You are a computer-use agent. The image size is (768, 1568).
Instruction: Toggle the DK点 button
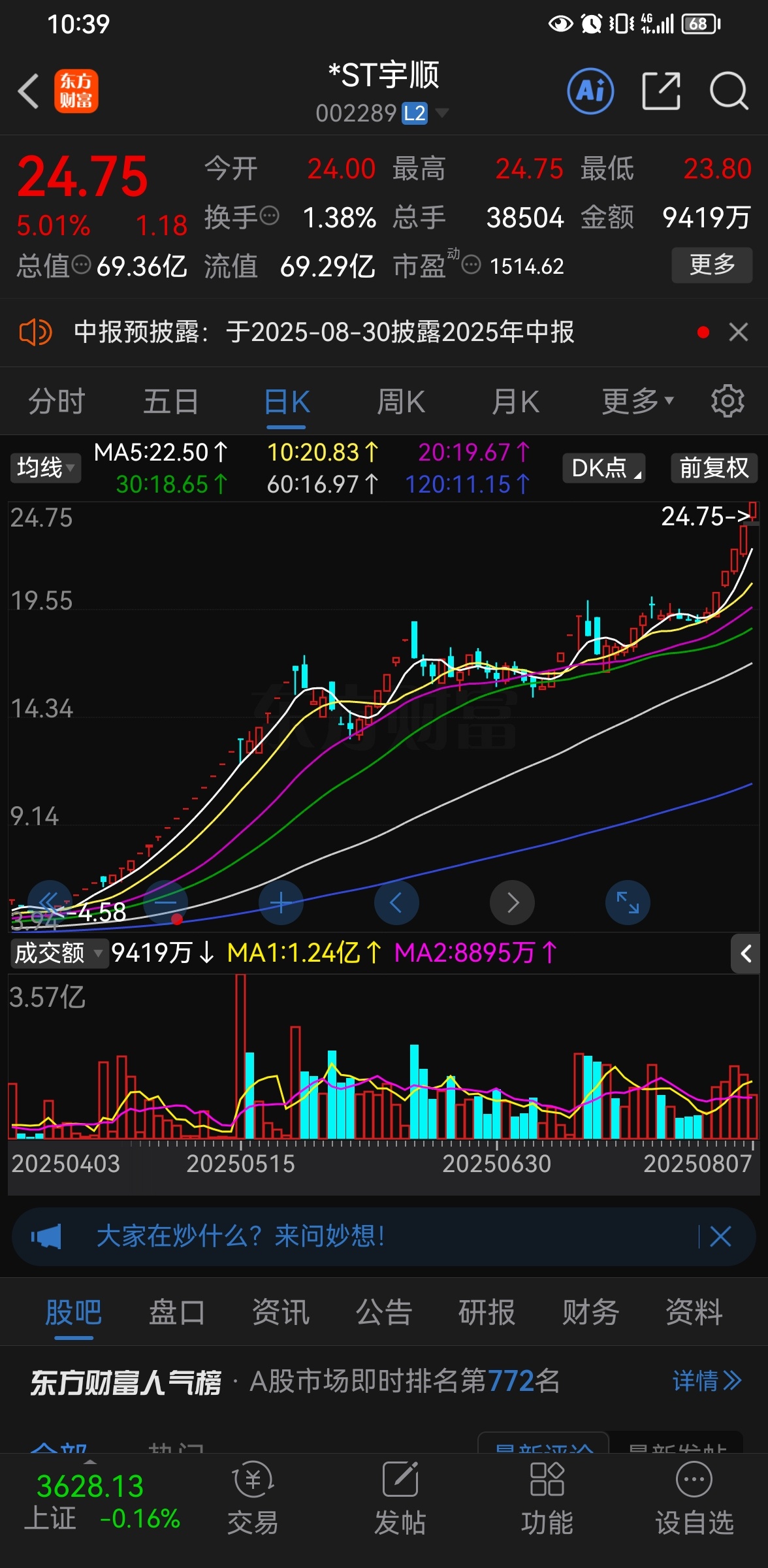coord(604,468)
